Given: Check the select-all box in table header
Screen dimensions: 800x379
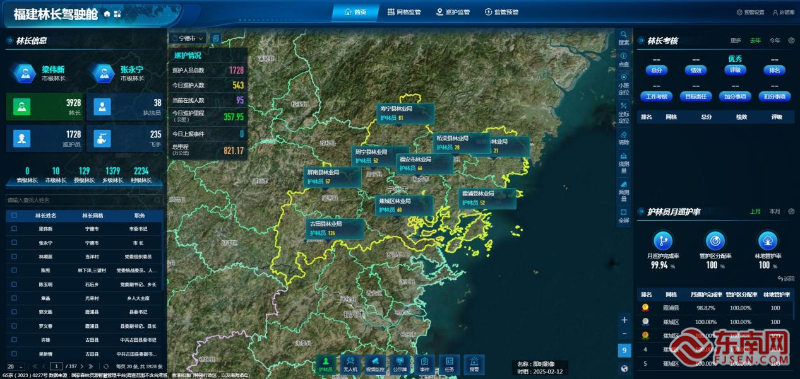Looking at the screenshot, I should coord(14,216).
